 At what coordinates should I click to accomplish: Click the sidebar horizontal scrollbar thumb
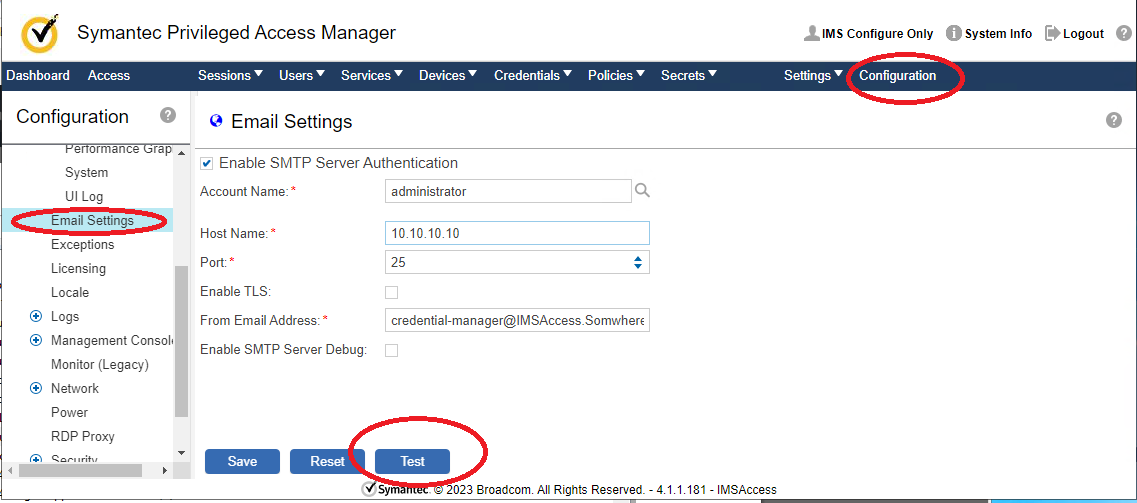tap(80, 470)
